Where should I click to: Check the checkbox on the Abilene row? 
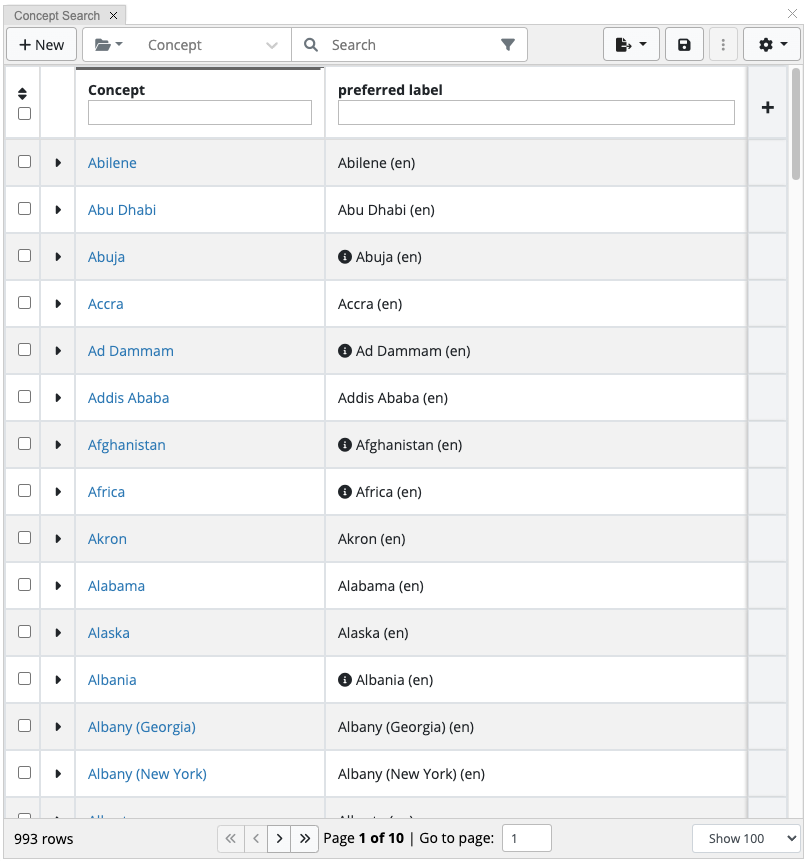[x=22, y=161]
